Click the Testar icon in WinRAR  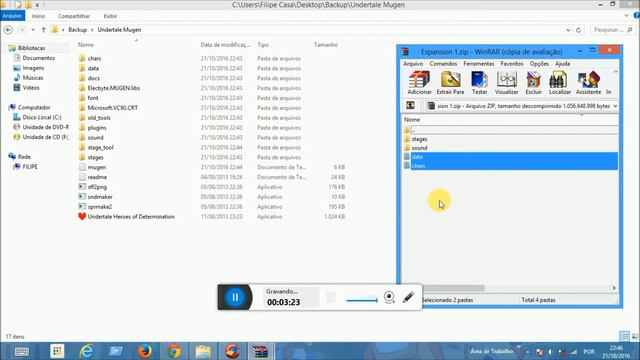point(479,83)
